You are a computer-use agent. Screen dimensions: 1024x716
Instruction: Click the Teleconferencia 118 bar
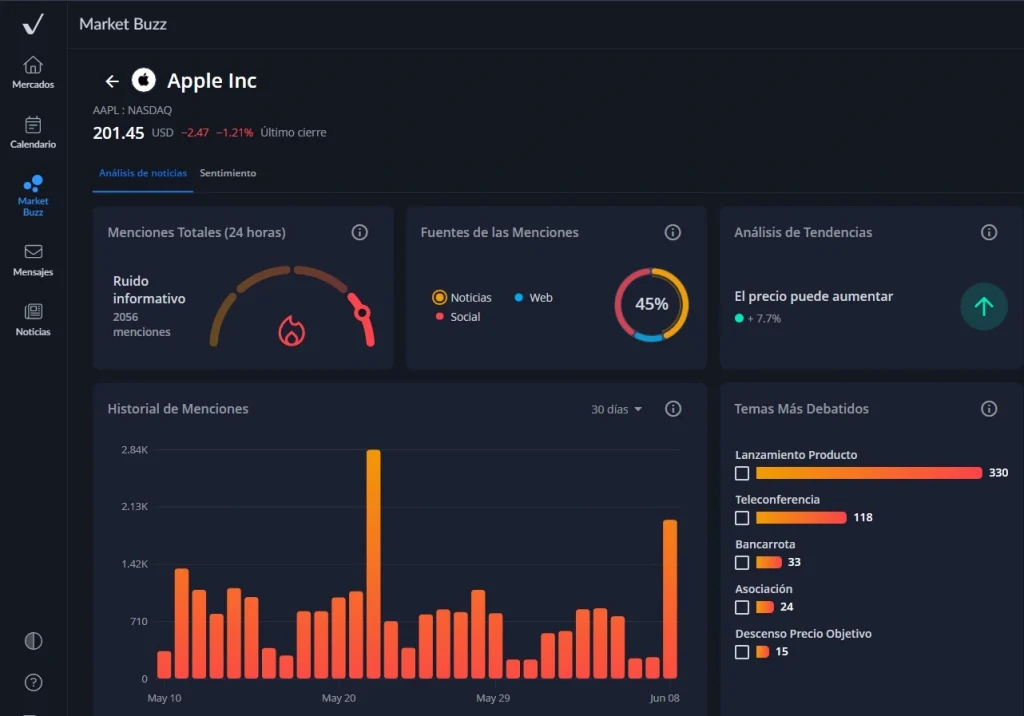tap(801, 518)
